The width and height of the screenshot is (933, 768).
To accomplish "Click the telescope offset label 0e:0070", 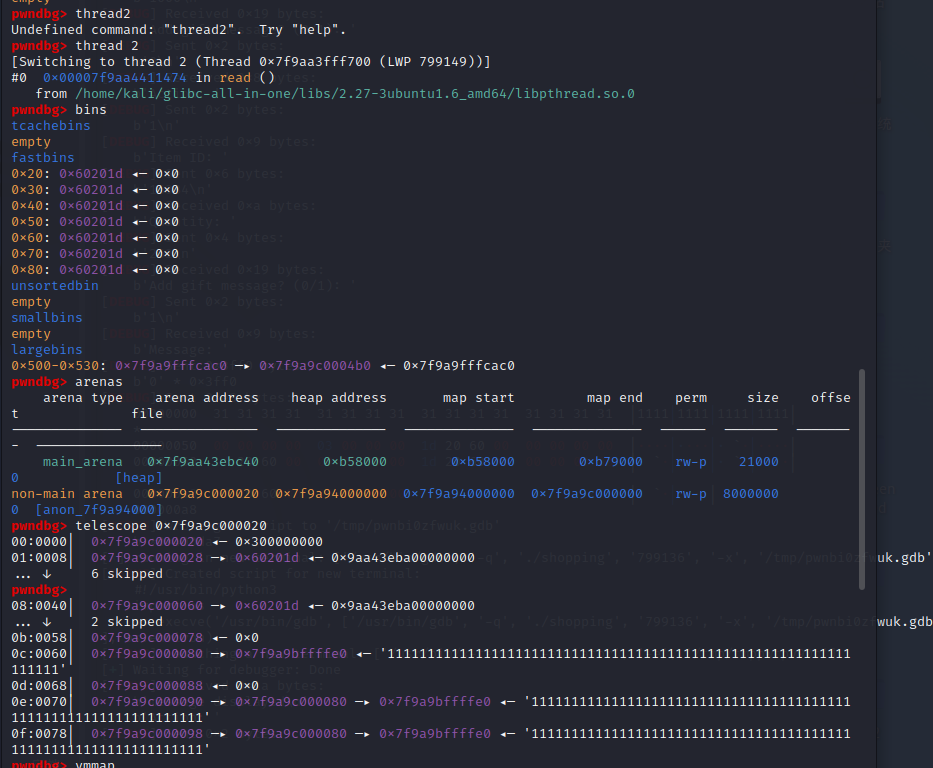I will tap(39, 702).
